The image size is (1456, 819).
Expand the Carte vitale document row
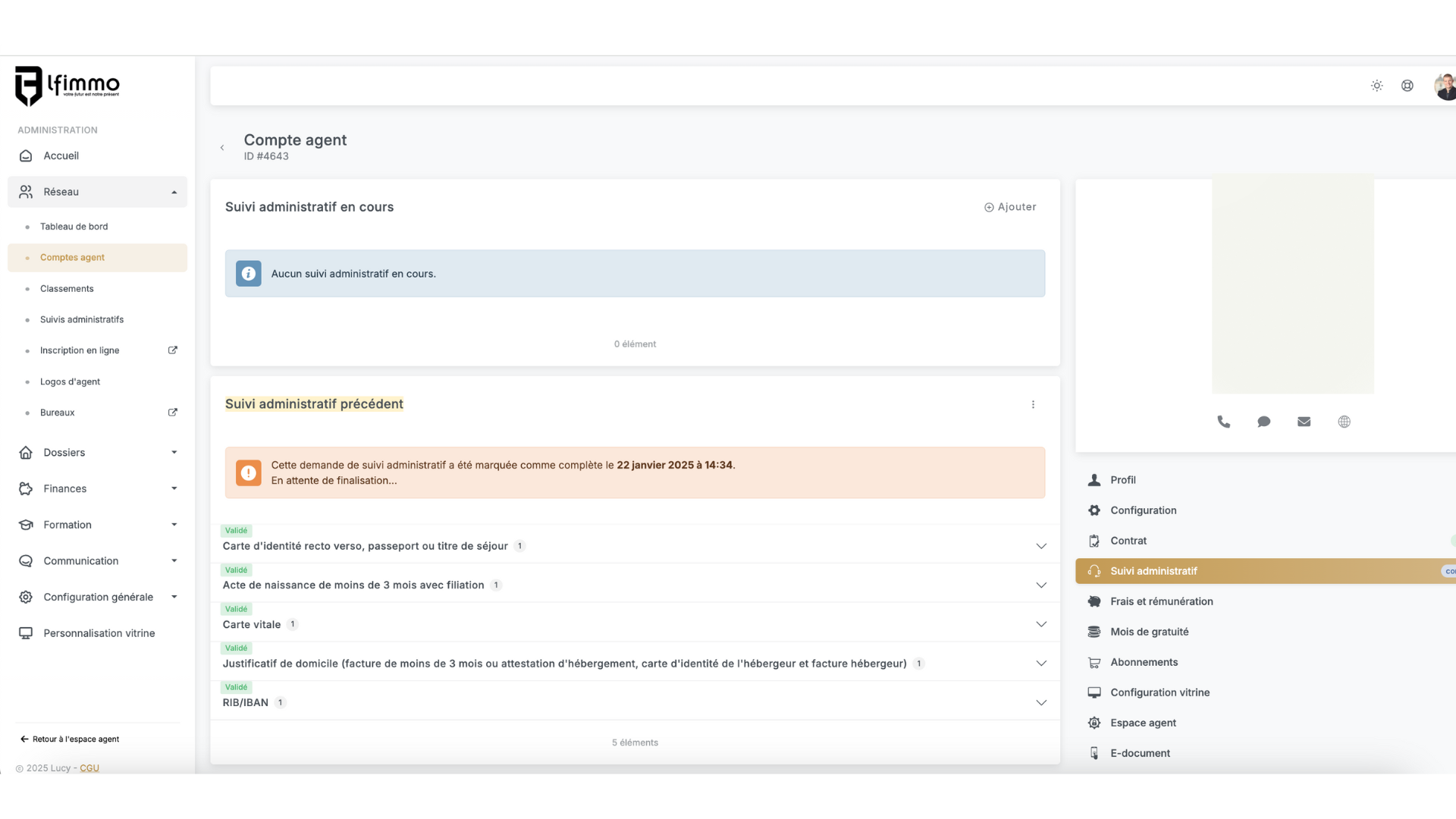click(x=1040, y=624)
